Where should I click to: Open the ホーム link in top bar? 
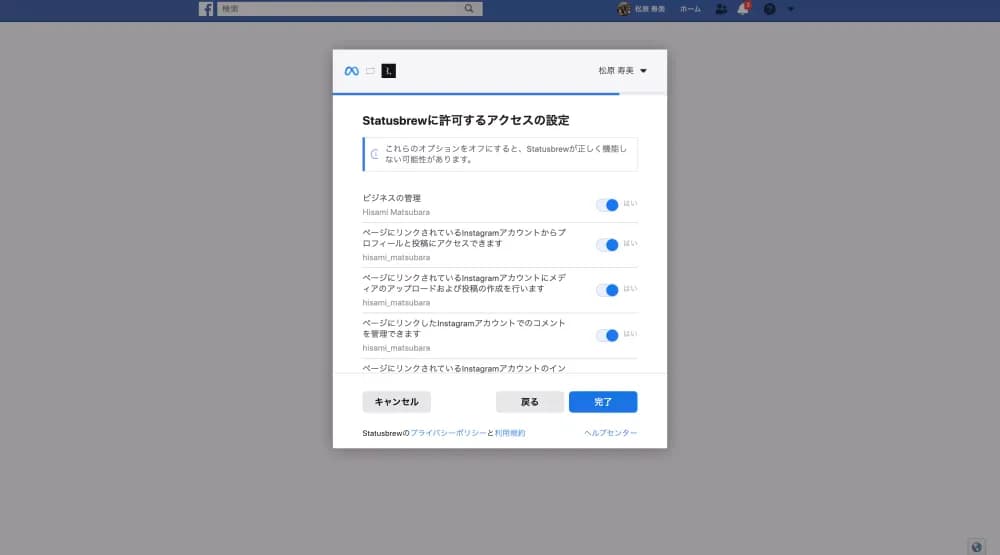(690, 9)
